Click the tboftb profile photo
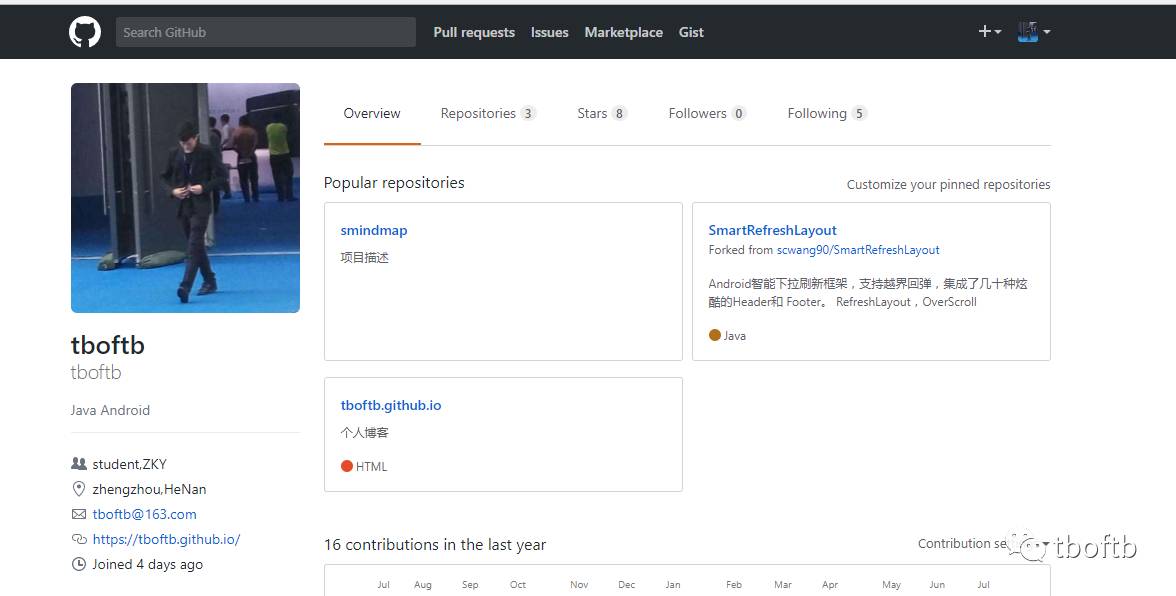 click(x=185, y=198)
